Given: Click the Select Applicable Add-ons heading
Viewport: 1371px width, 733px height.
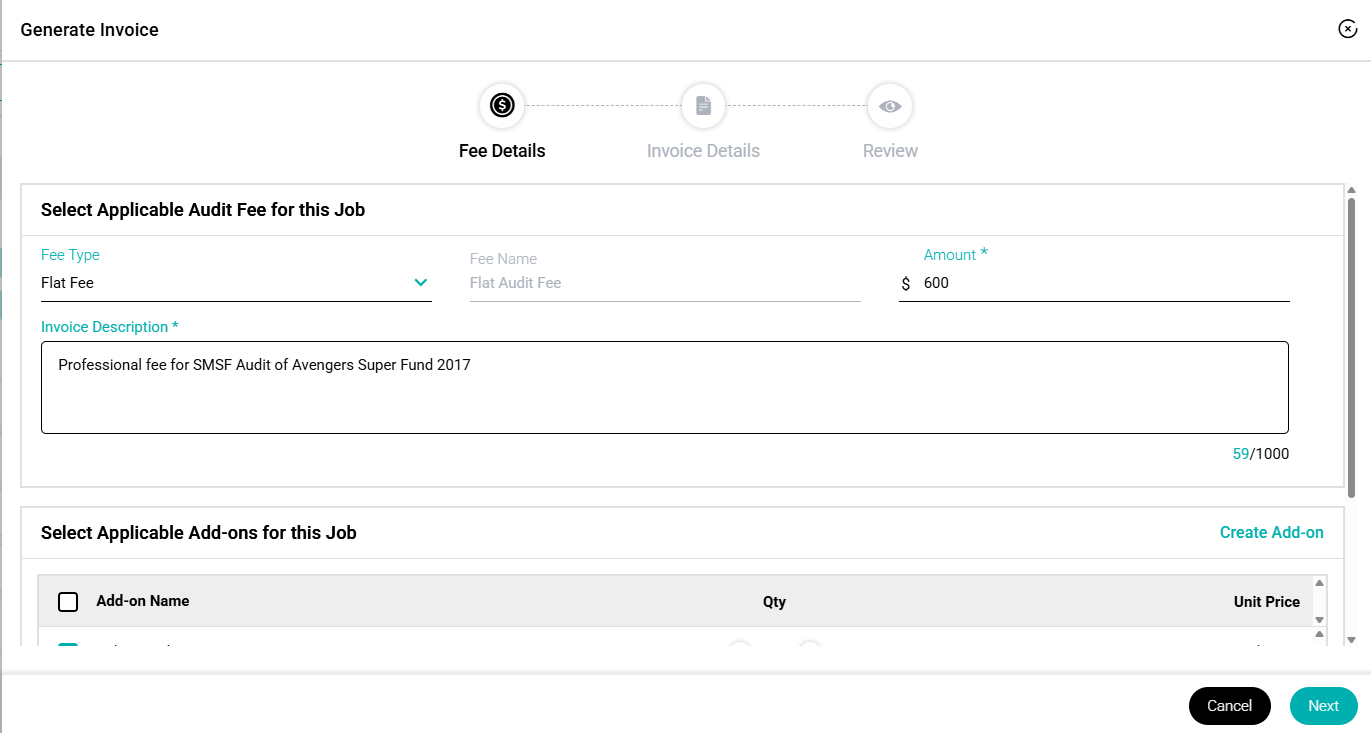Looking at the screenshot, I should tap(199, 533).
